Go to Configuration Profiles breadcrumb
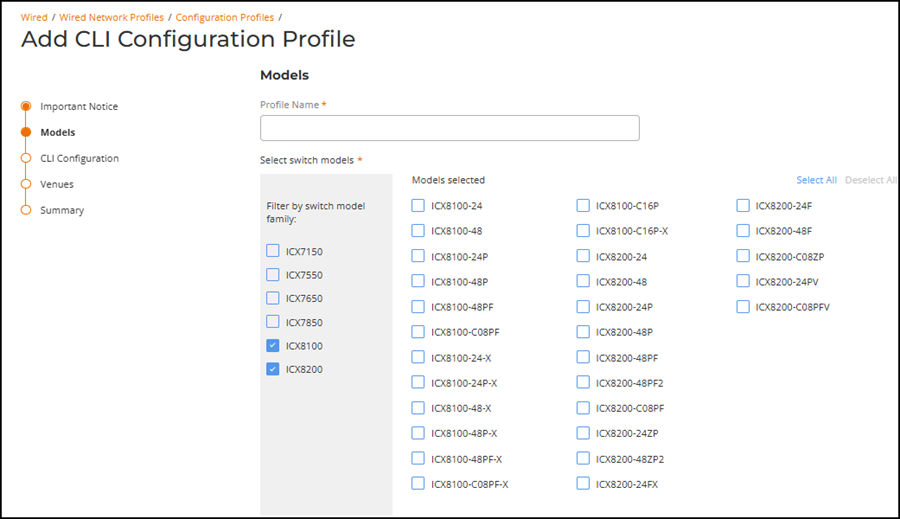 (x=225, y=17)
